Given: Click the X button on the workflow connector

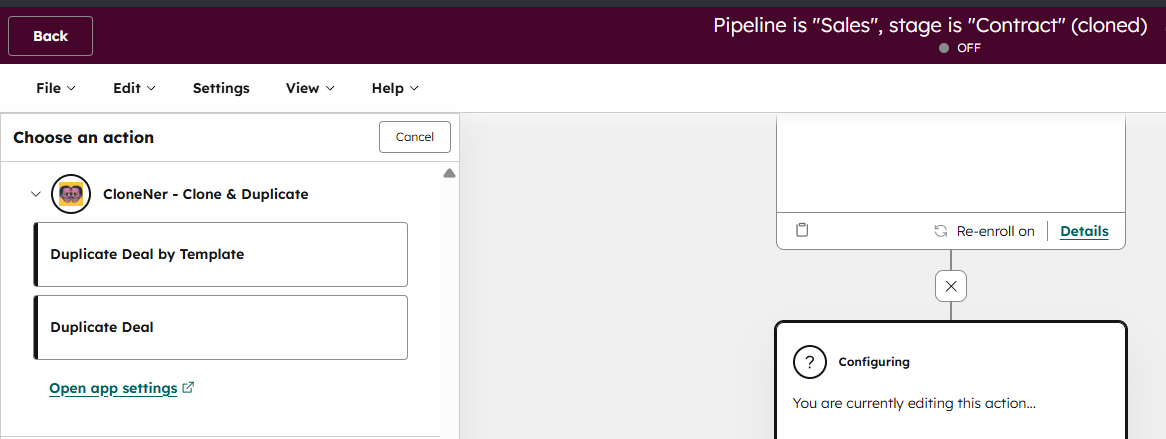Looking at the screenshot, I should click(x=951, y=287).
